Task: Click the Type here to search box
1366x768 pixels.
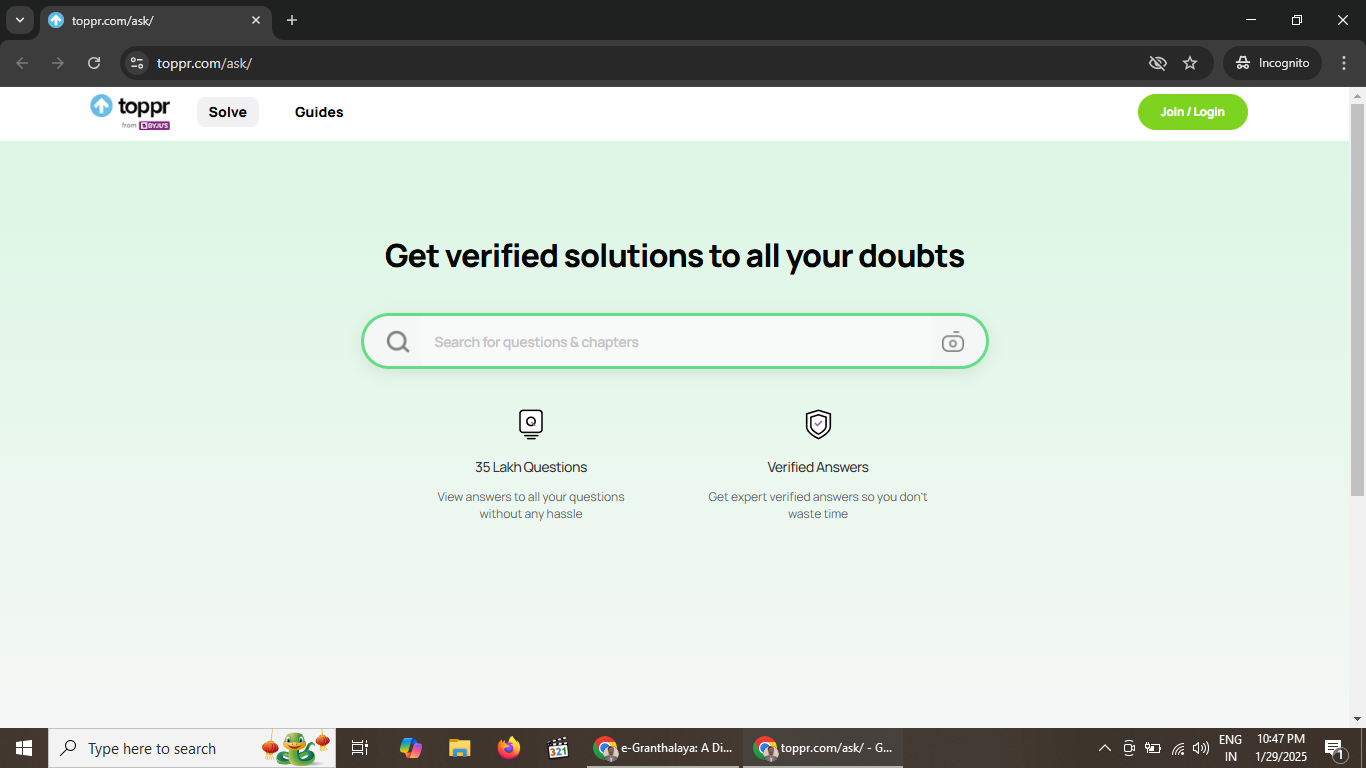Action: [x=192, y=748]
